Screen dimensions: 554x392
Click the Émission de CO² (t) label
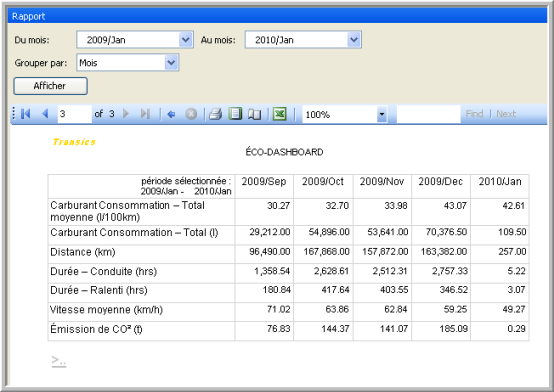click(96, 329)
